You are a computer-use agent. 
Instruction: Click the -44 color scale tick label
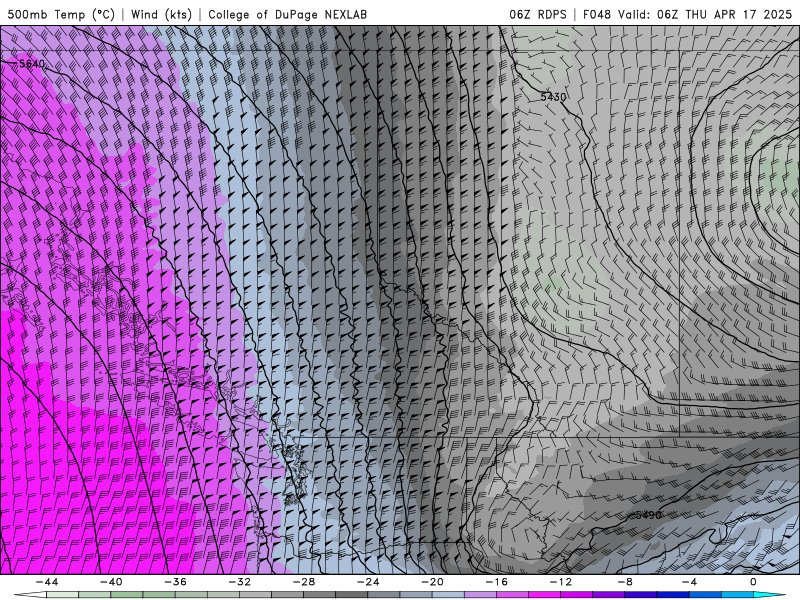tap(47, 582)
